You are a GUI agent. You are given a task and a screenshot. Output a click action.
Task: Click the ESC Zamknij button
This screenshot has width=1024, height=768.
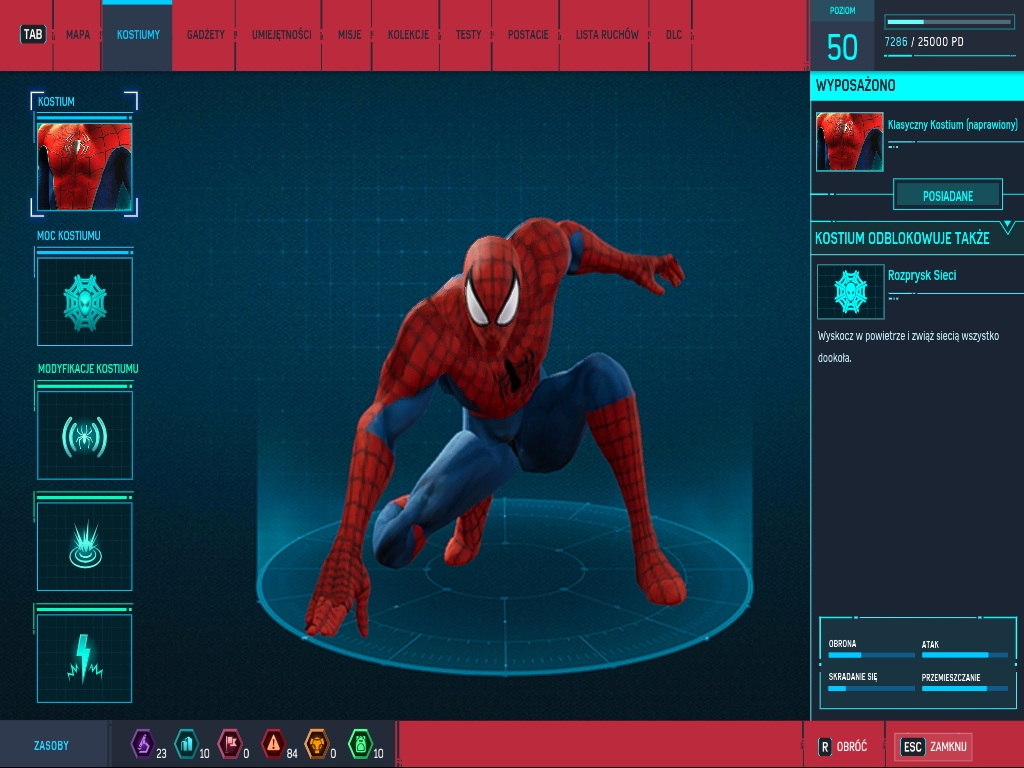click(x=934, y=746)
